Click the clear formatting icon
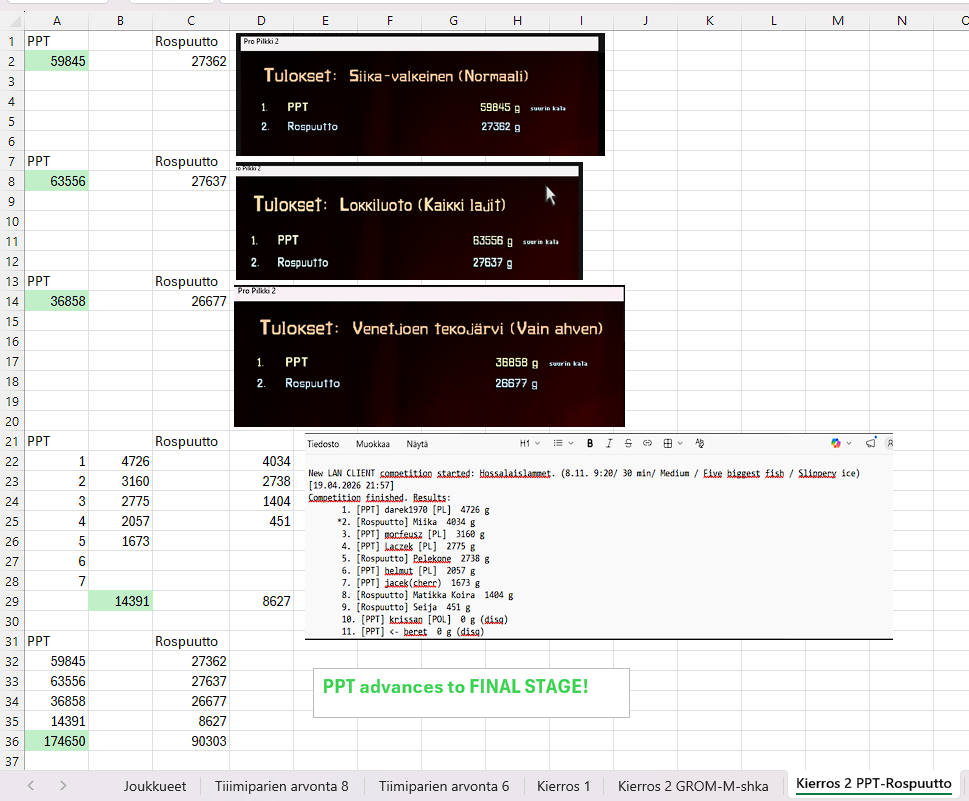The height and width of the screenshot is (801, 969). pos(699,443)
